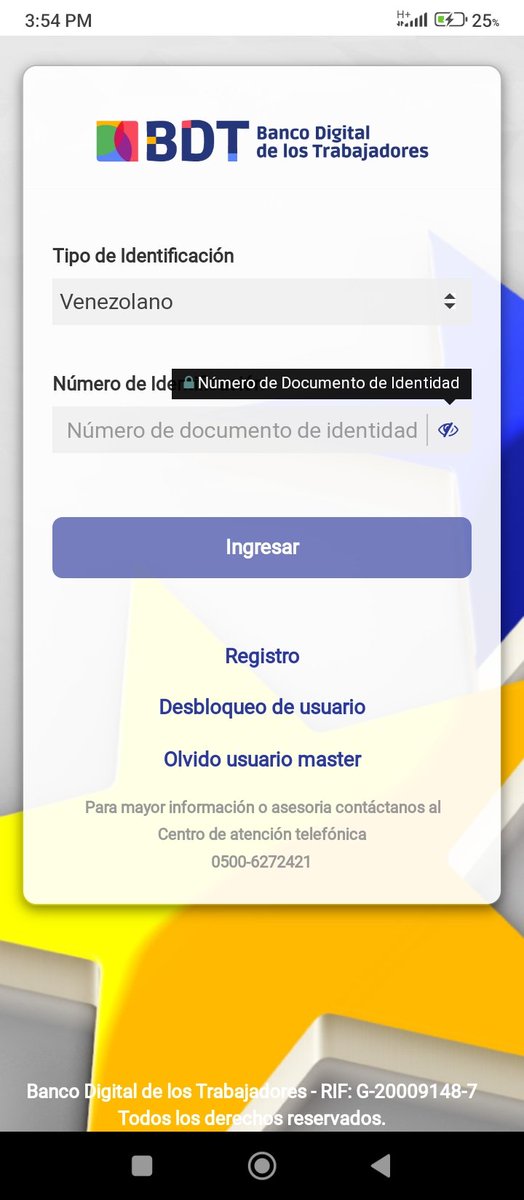Viewport: 524px width, 1200px height.
Task: Click Todos los derechos reservados text
Action: pyautogui.click(x=252, y=1118)
